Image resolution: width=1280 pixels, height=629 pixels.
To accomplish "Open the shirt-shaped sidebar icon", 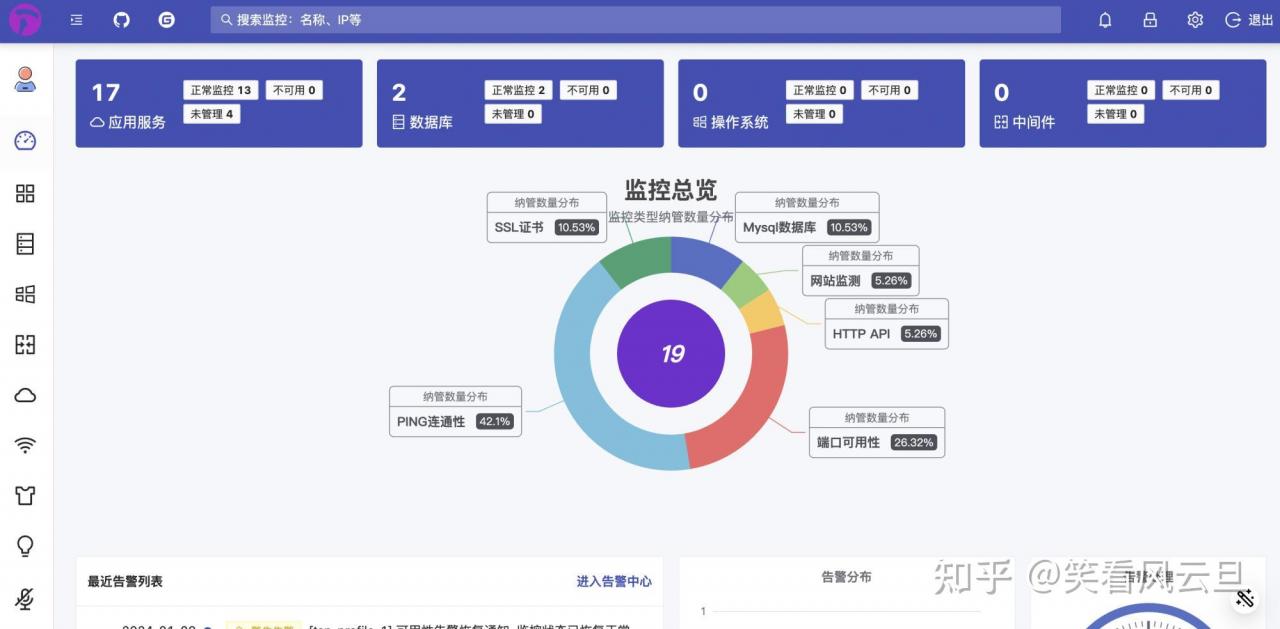I will [x=26, y=495].
